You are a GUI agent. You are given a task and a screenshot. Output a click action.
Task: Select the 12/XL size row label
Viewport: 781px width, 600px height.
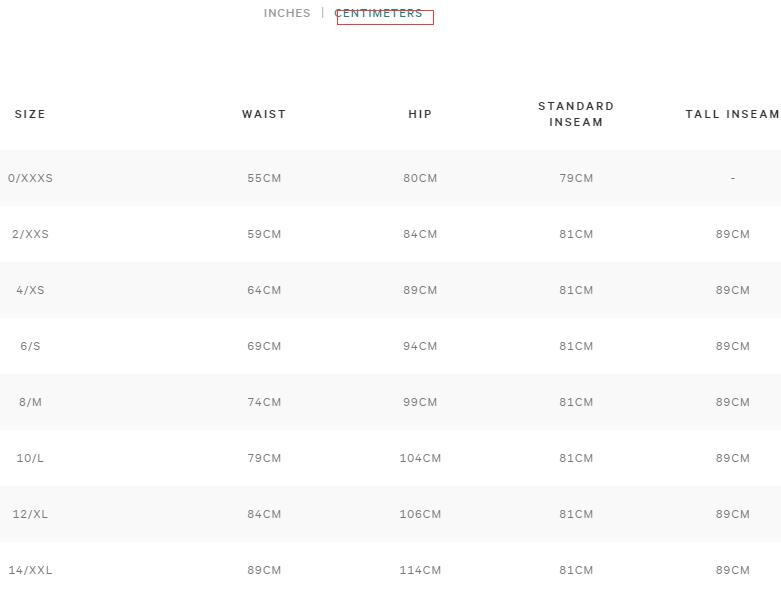[x=30, y=514]
